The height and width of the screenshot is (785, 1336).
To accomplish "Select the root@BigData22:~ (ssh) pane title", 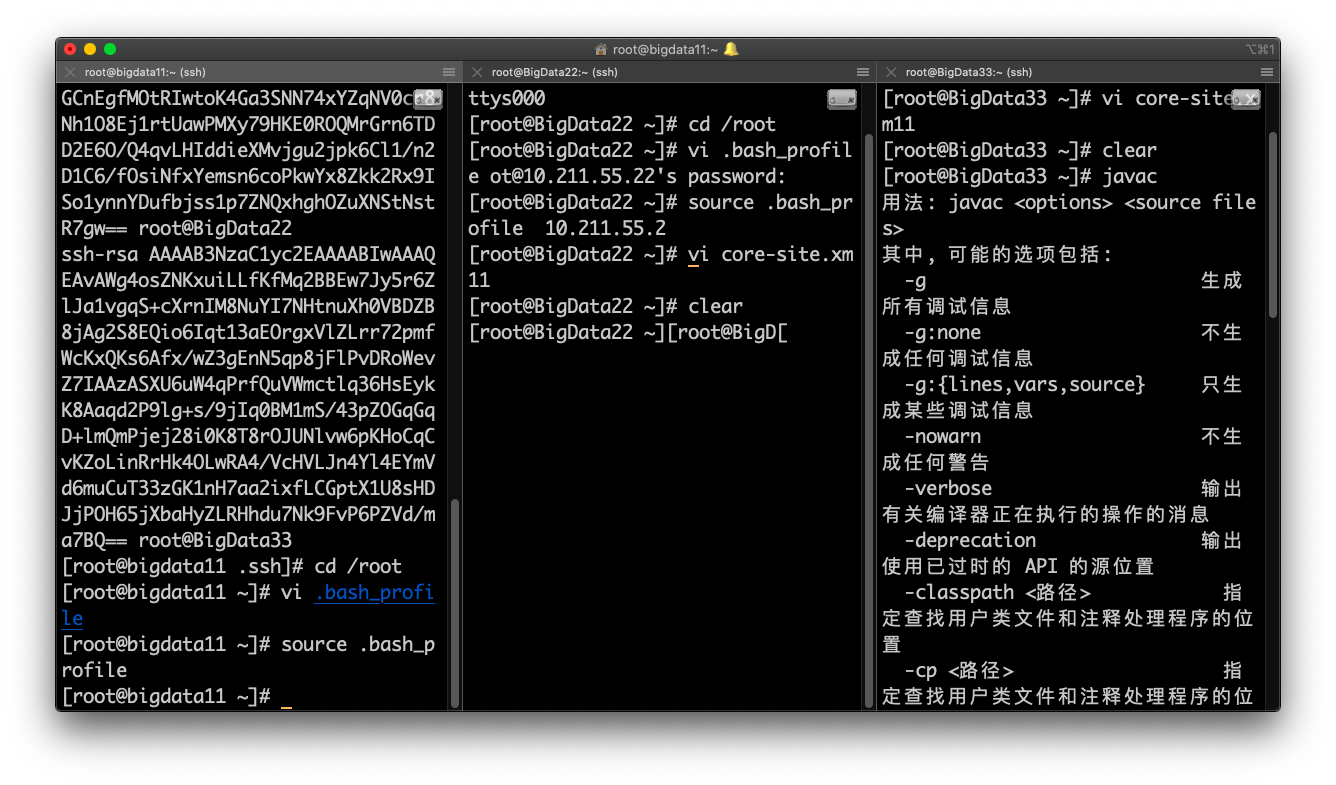I will 554,72.
